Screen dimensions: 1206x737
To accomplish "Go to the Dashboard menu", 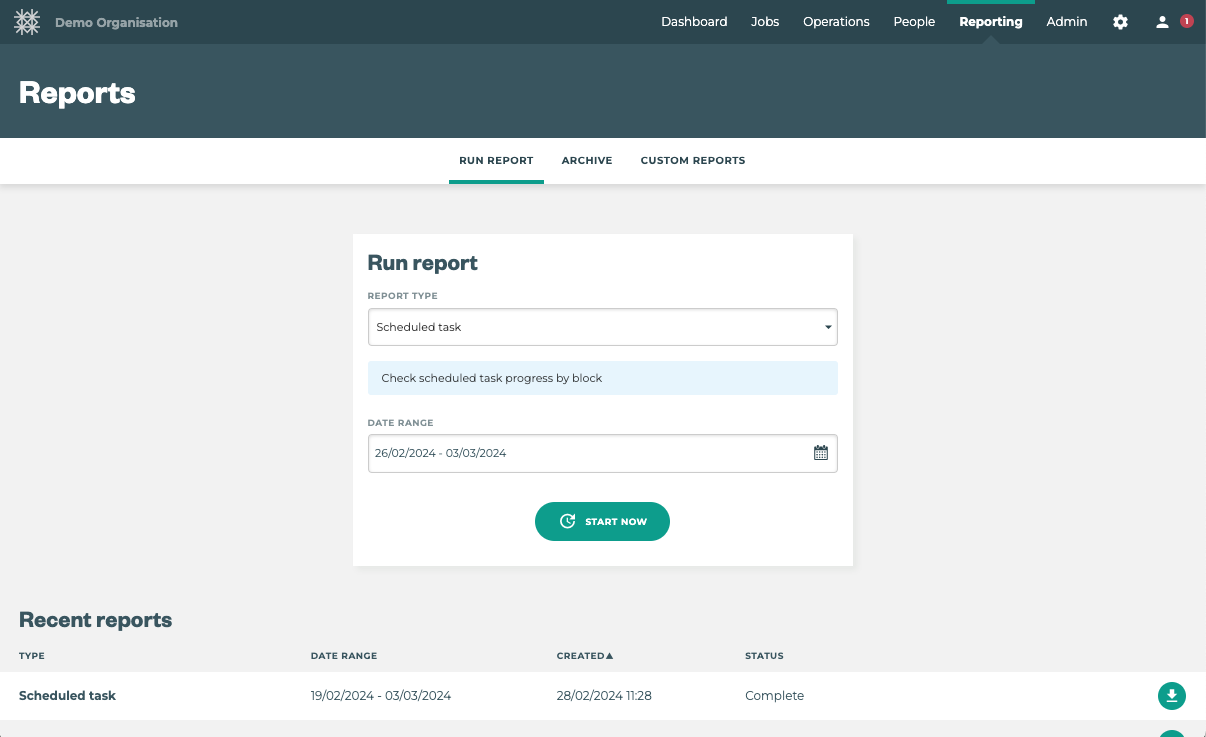I will coord(694,22).
